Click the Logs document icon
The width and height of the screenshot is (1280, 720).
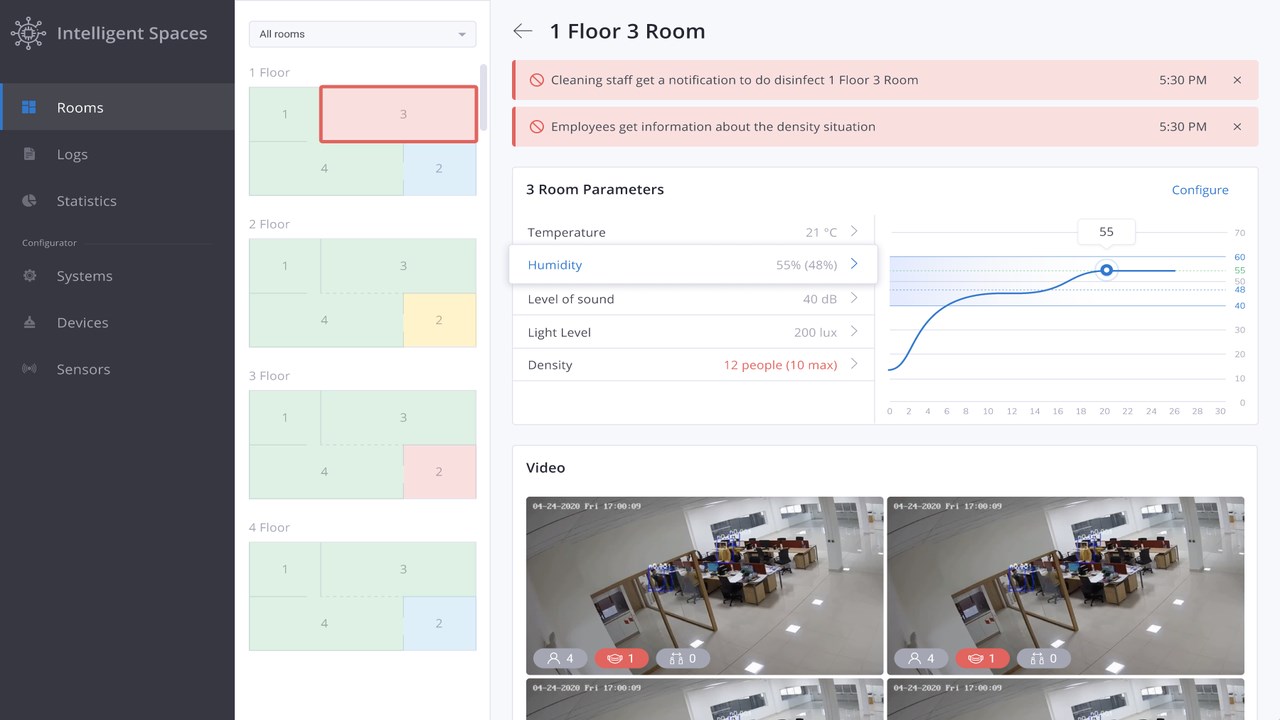[29, 154]
